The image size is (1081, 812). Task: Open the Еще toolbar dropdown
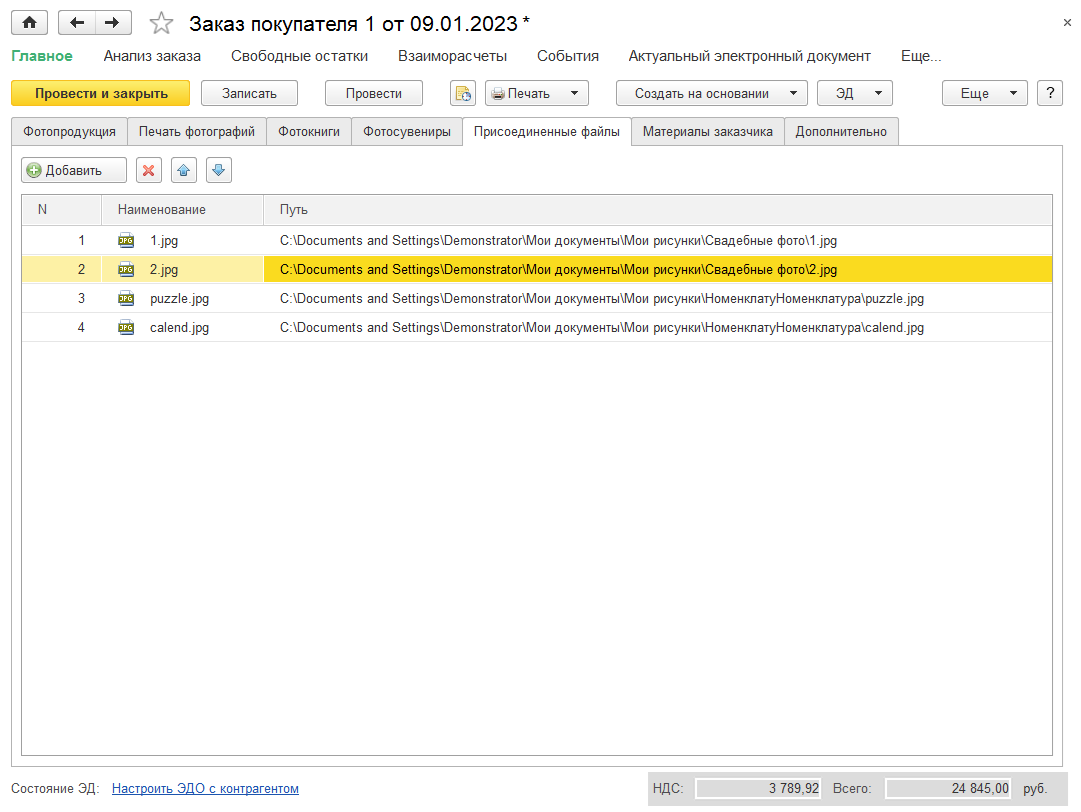[984, 93]
